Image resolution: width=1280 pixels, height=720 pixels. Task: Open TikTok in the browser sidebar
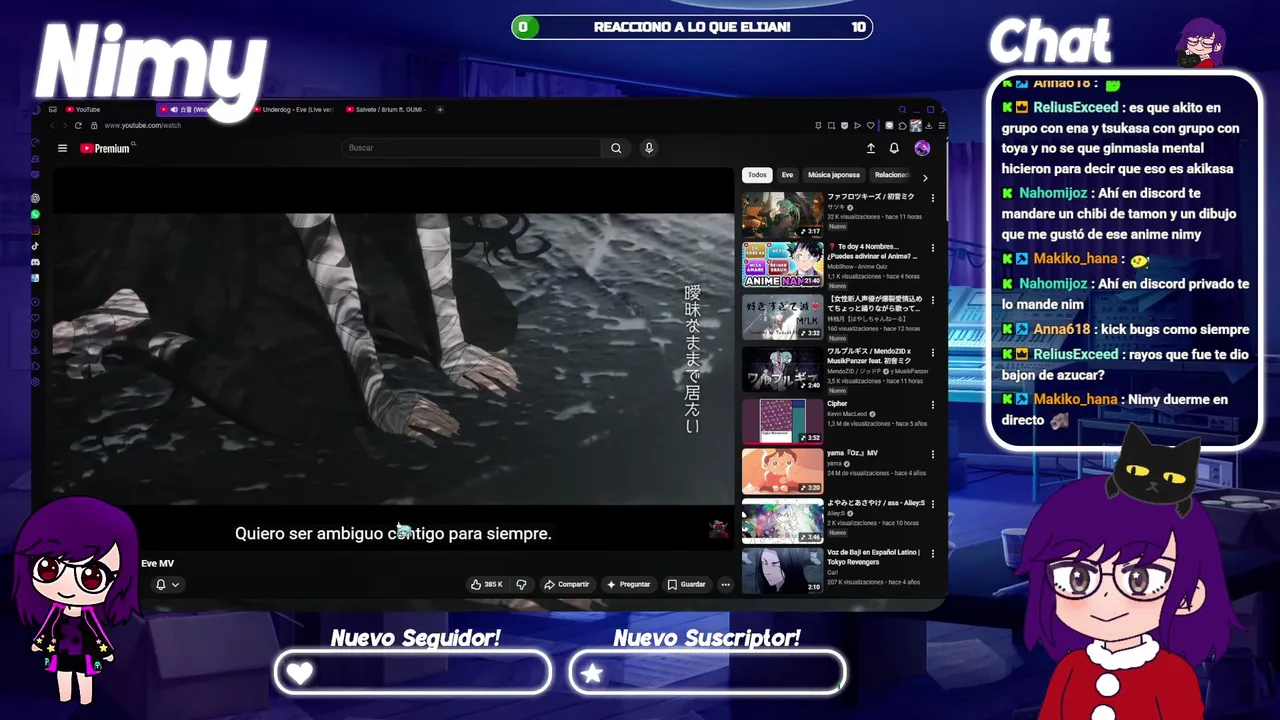pos(36,246)
